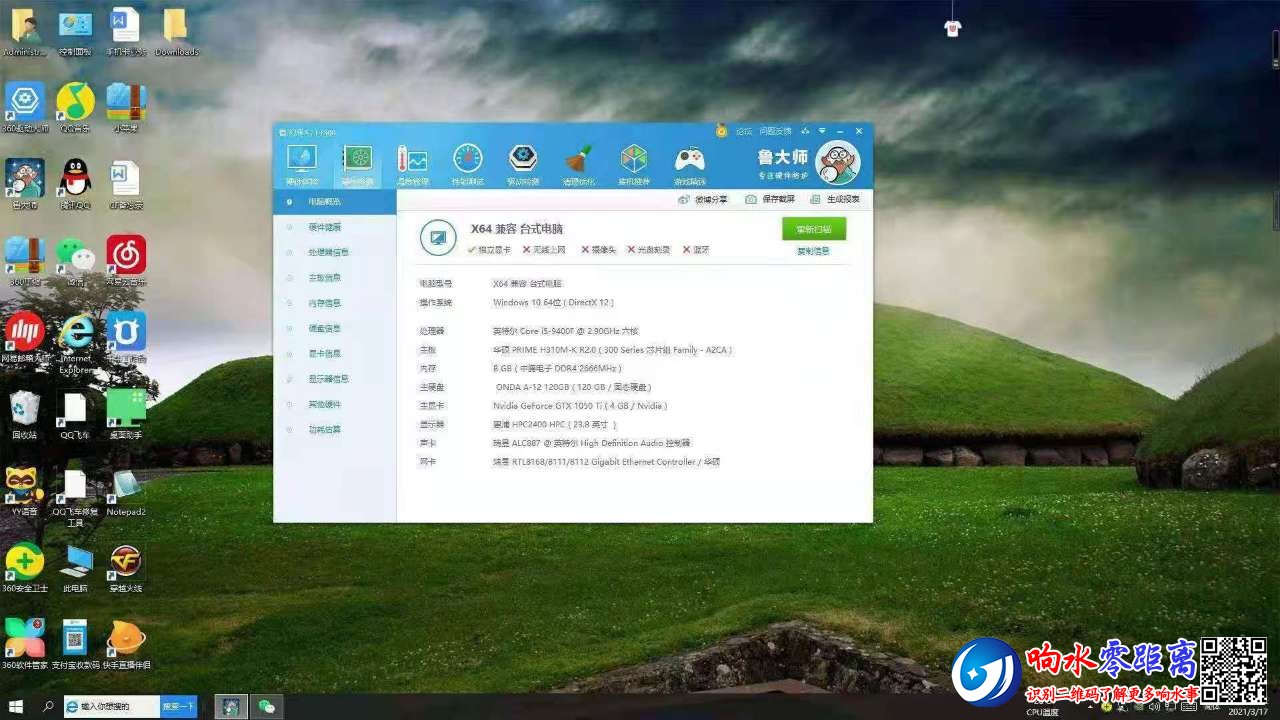Click PRIME H310M-K R2.0 motherboard value
Image resolution: width=1280 pixels, height=720 pixels.
tap(612, 350)
